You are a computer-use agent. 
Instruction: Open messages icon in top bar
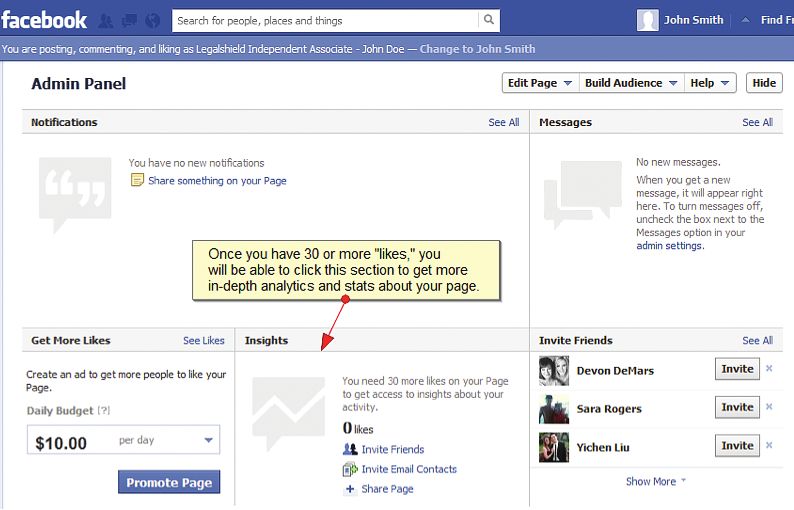click(x=130, y=21)
